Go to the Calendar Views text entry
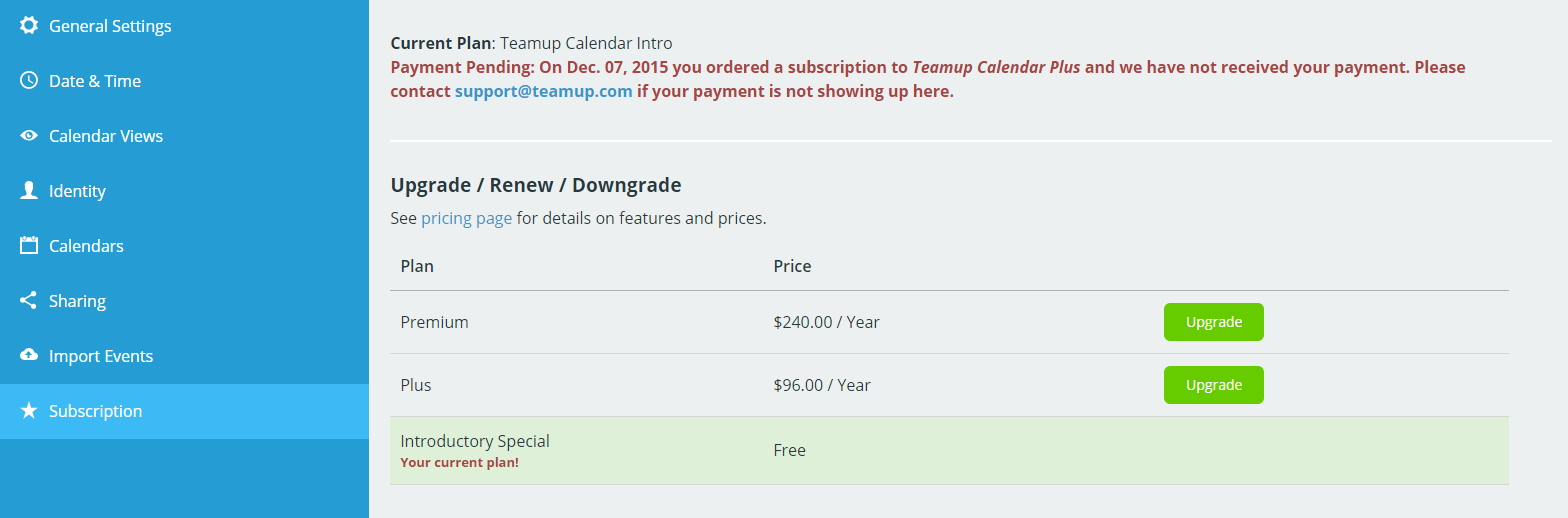1568x518 pixels. [x=106, y=136]
